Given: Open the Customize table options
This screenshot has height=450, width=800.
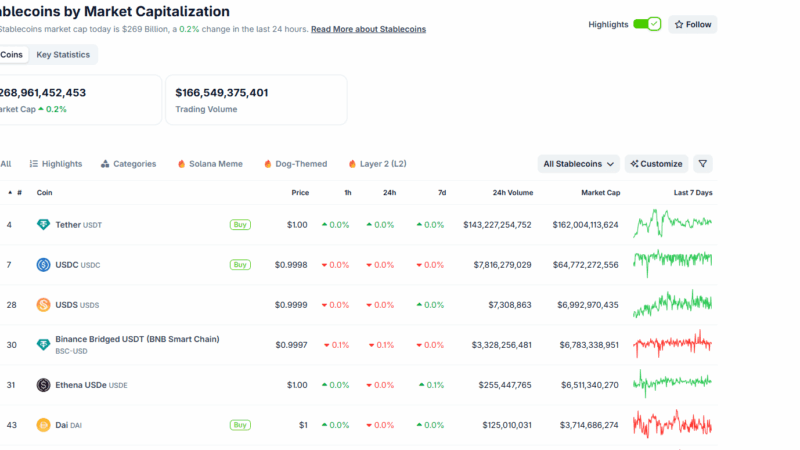Looking at the screenshot, I should pos(656,164).
